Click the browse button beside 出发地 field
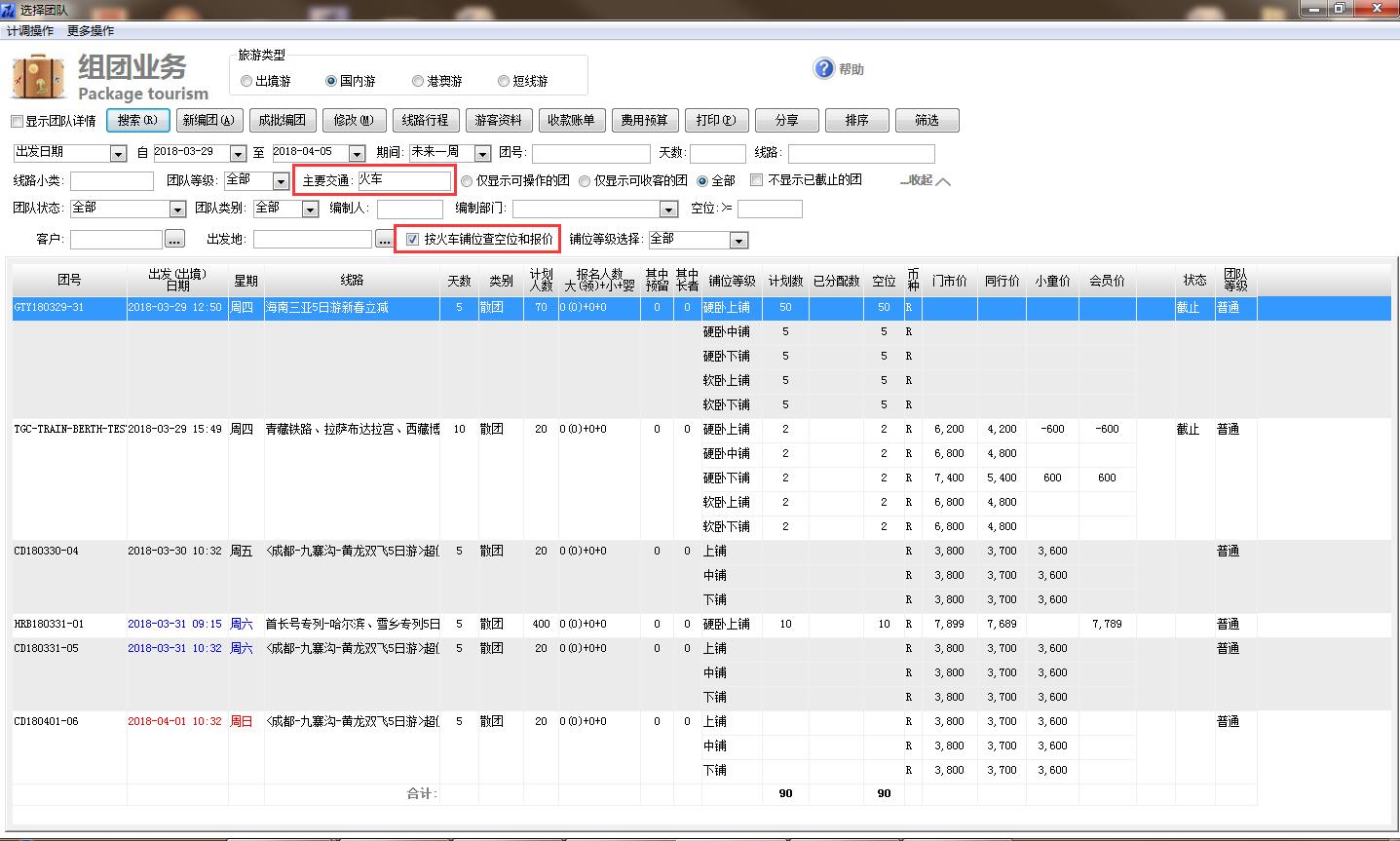 tap(384, 240)
